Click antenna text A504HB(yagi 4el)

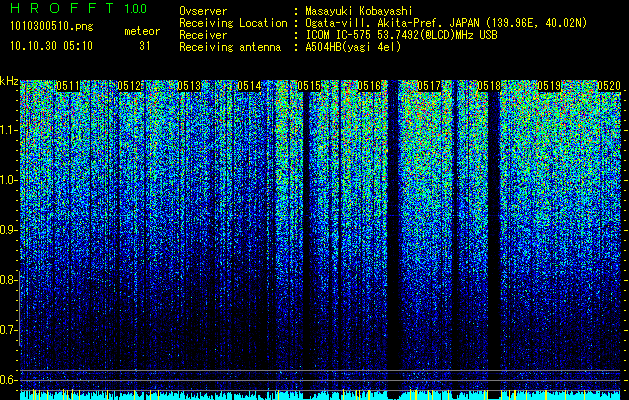coord(353,47)
